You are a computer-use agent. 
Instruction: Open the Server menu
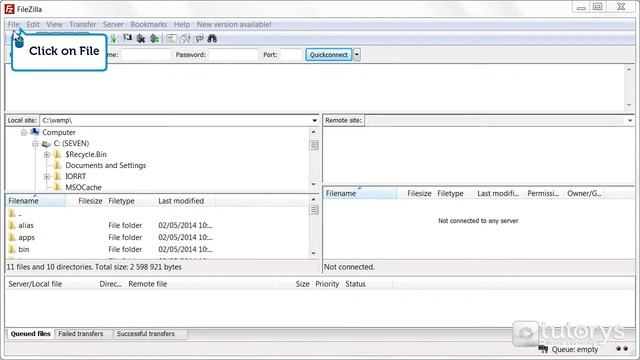113,24
